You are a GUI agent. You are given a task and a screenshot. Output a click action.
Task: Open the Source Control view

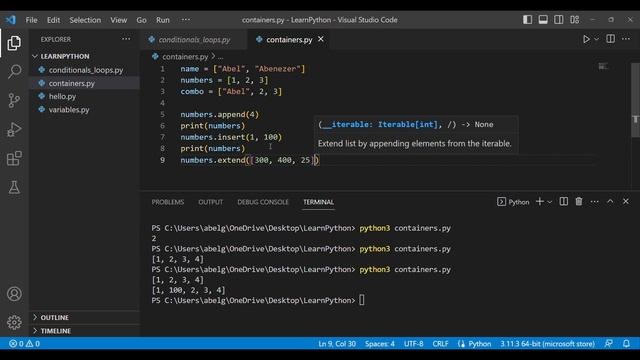(14, 100)
